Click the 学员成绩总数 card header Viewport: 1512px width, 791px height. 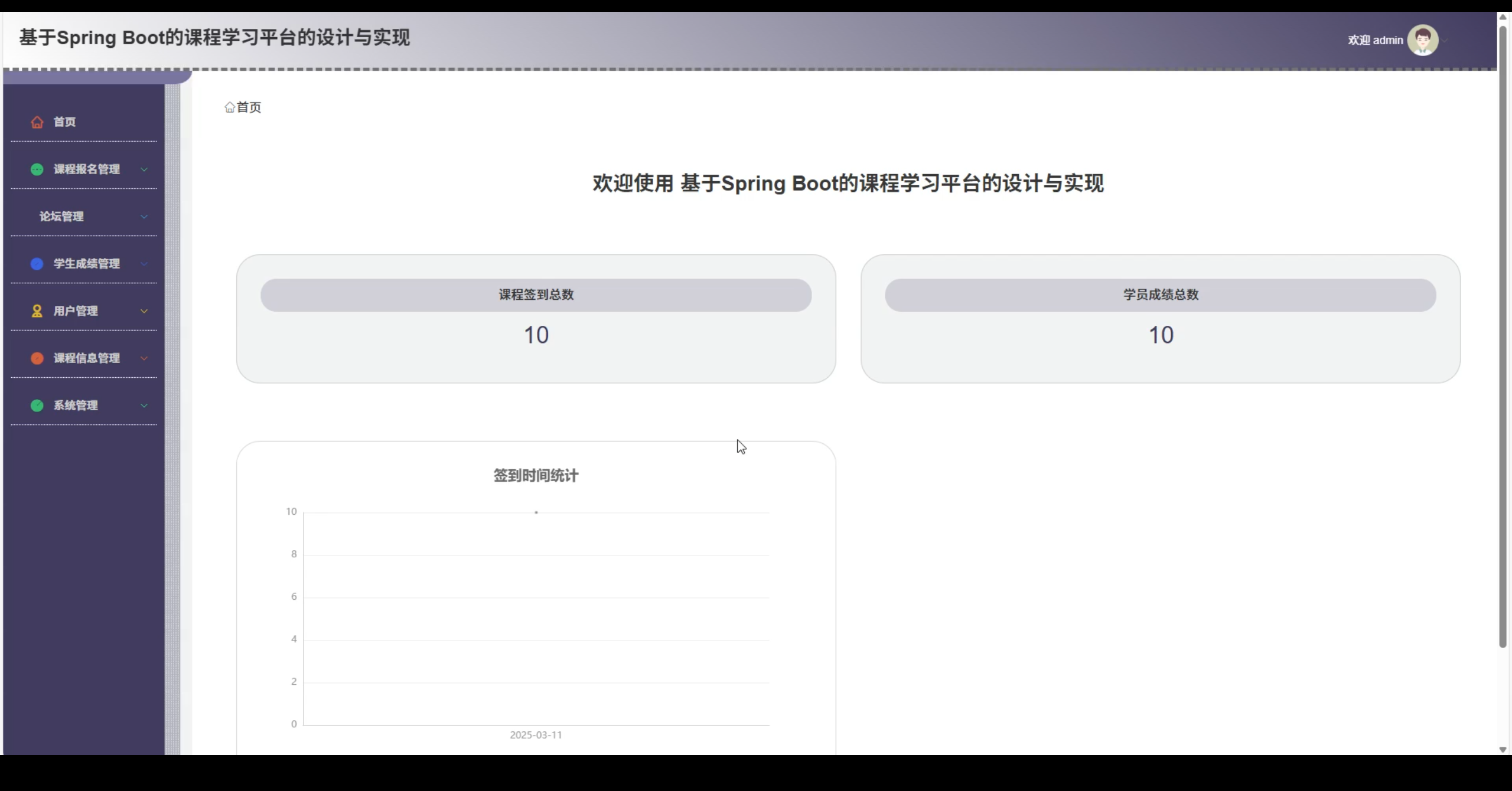(x=1160, y=295)
